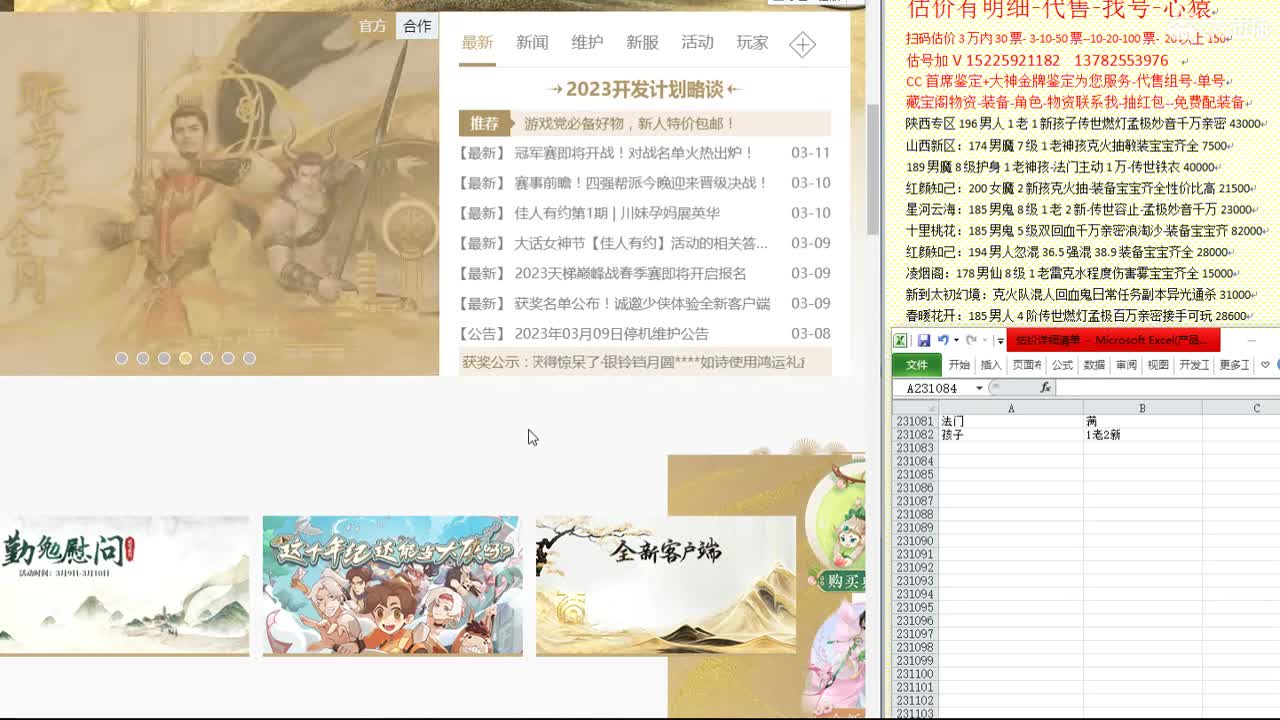This screenshot has width=1280, height=720.
Task: Select the 活动 news tab
Action: point(697,42)
